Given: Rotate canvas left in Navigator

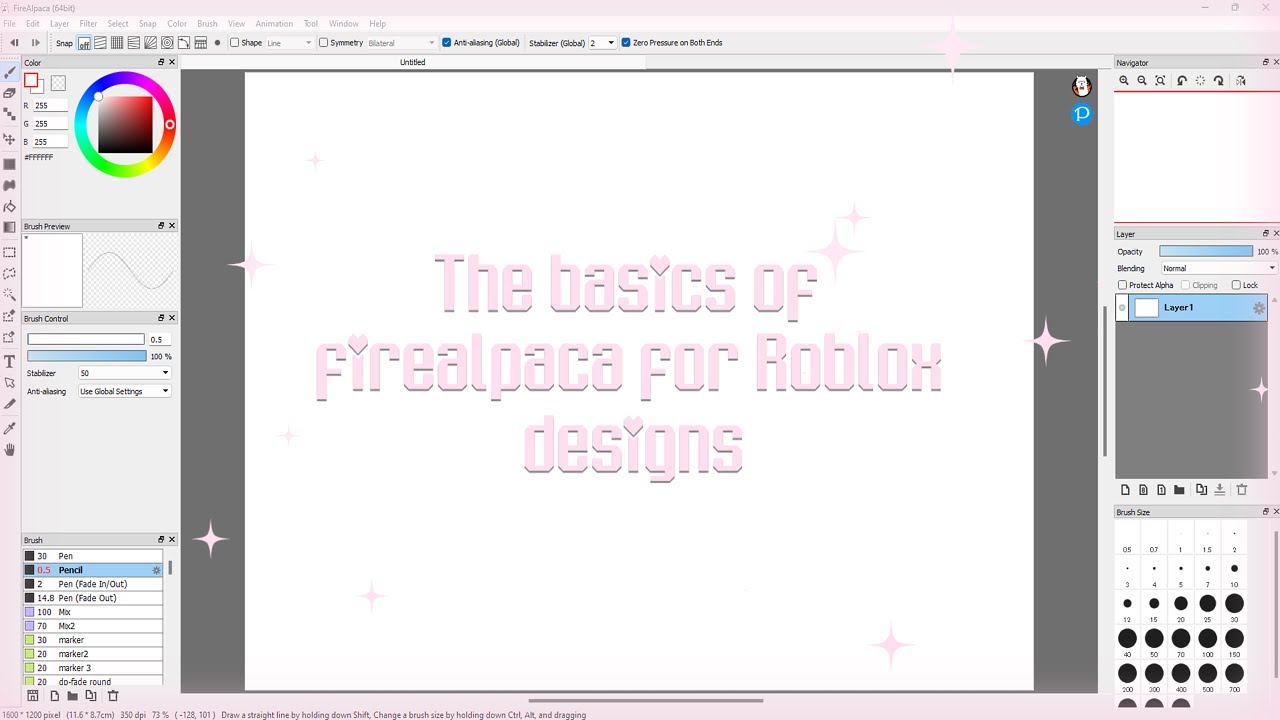Looking at the screenshot, I should [x=1182, y=81].
